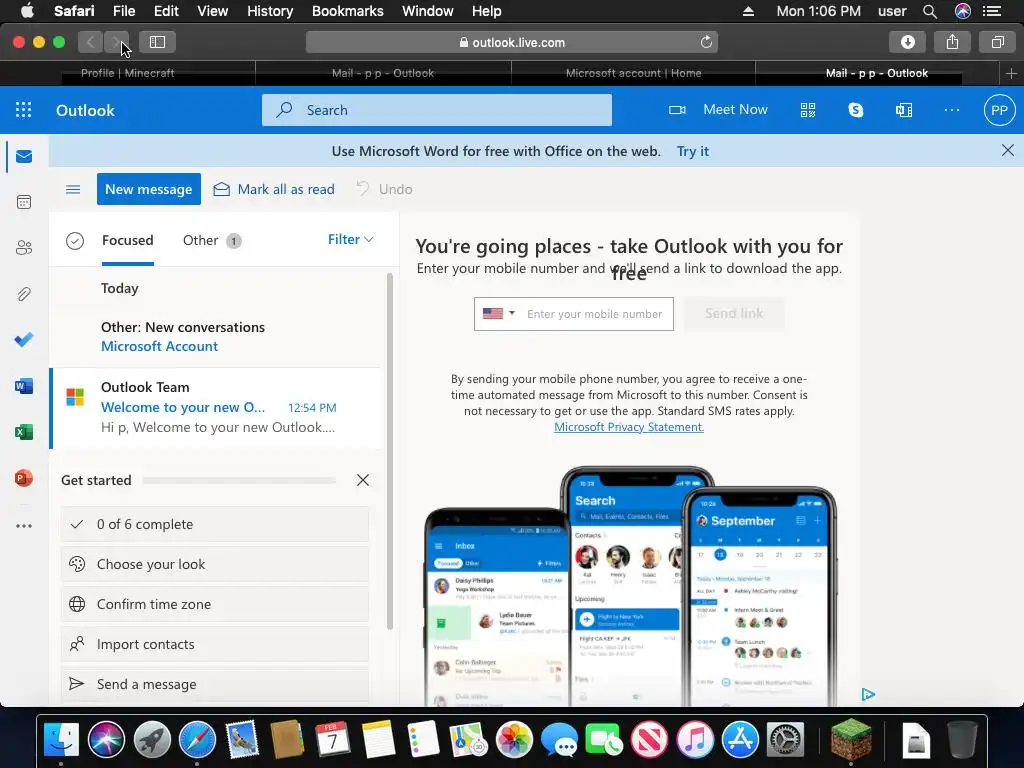
Task: Click the mobile number input field
Action: pos(595,314)
